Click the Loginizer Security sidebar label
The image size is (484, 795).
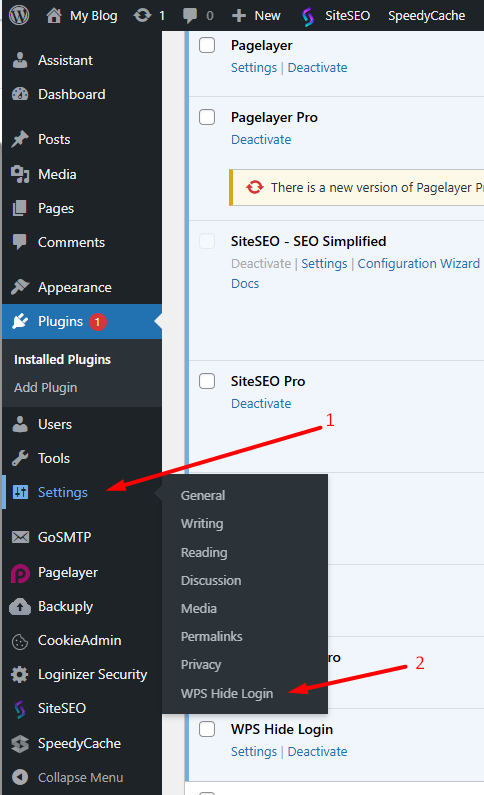click(x=92, y=674)
